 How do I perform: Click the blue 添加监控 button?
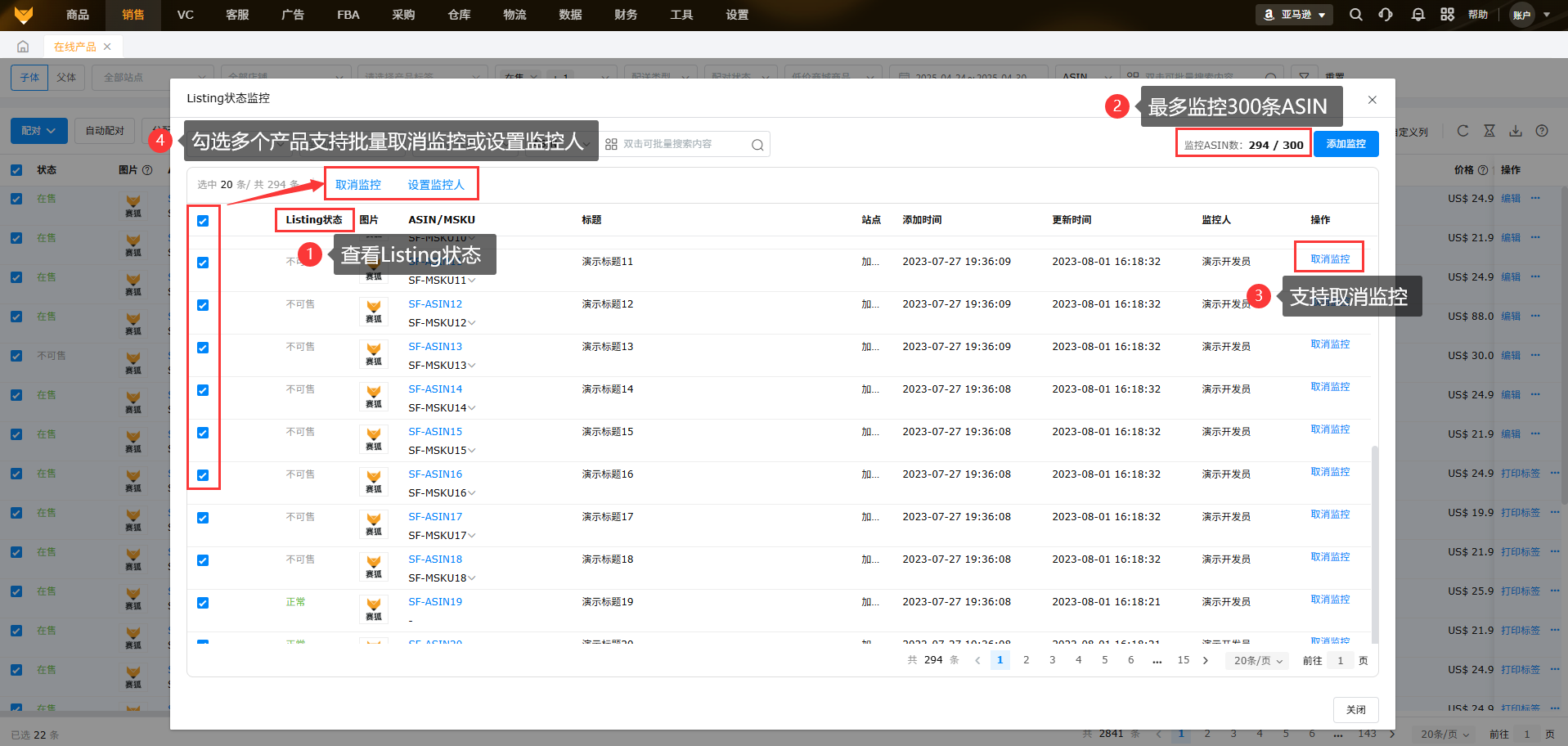pyautogui.click(x=1346, y=144)
